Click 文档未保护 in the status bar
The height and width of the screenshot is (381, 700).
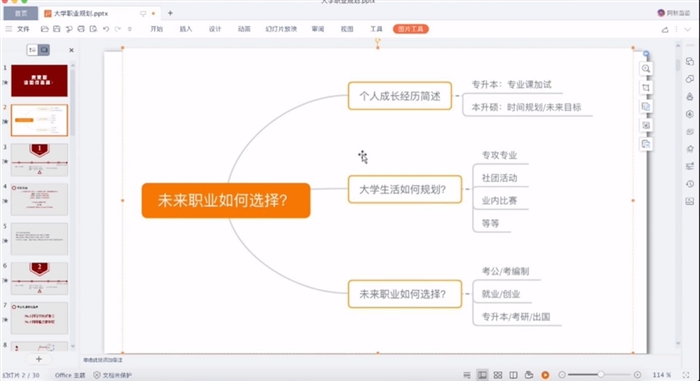tap(112, 375)
